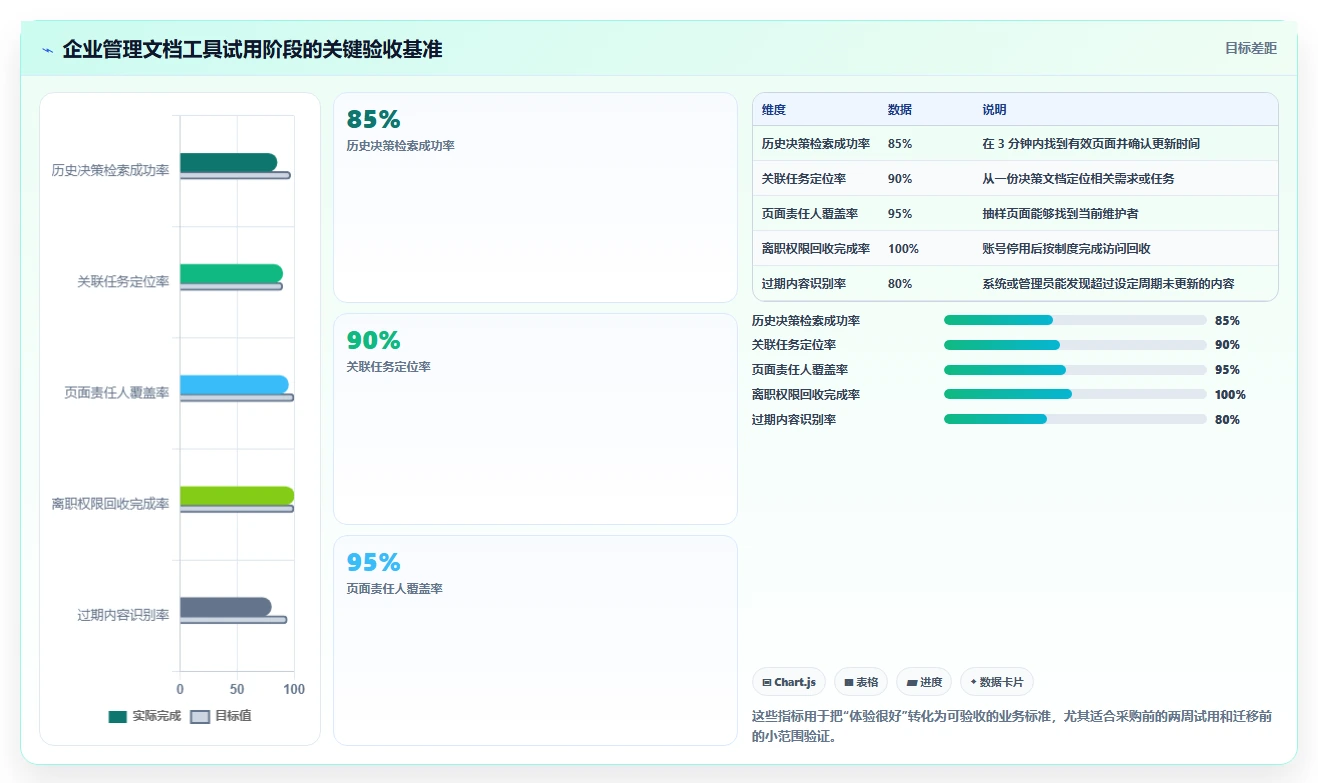Click the 离职权限回收完成率 progress bar
Screen dimensions: 1318x783
[1075, 394]
